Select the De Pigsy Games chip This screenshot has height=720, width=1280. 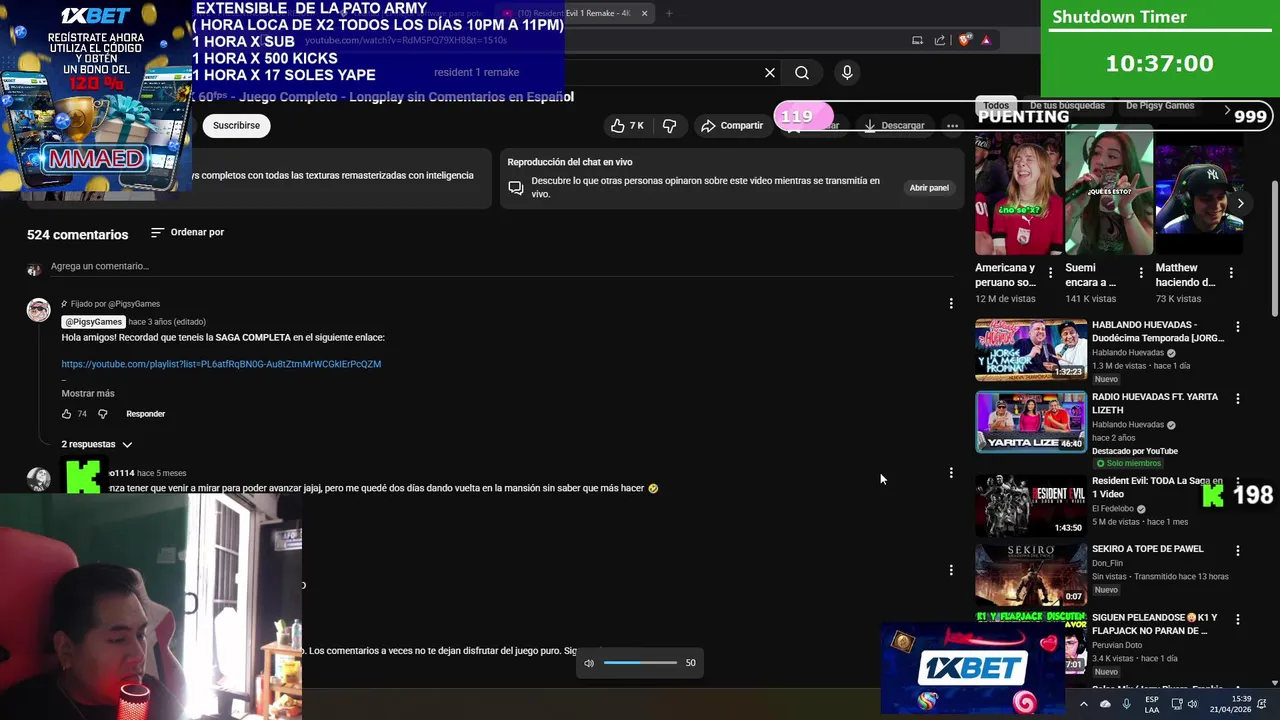pos(1160,105)
